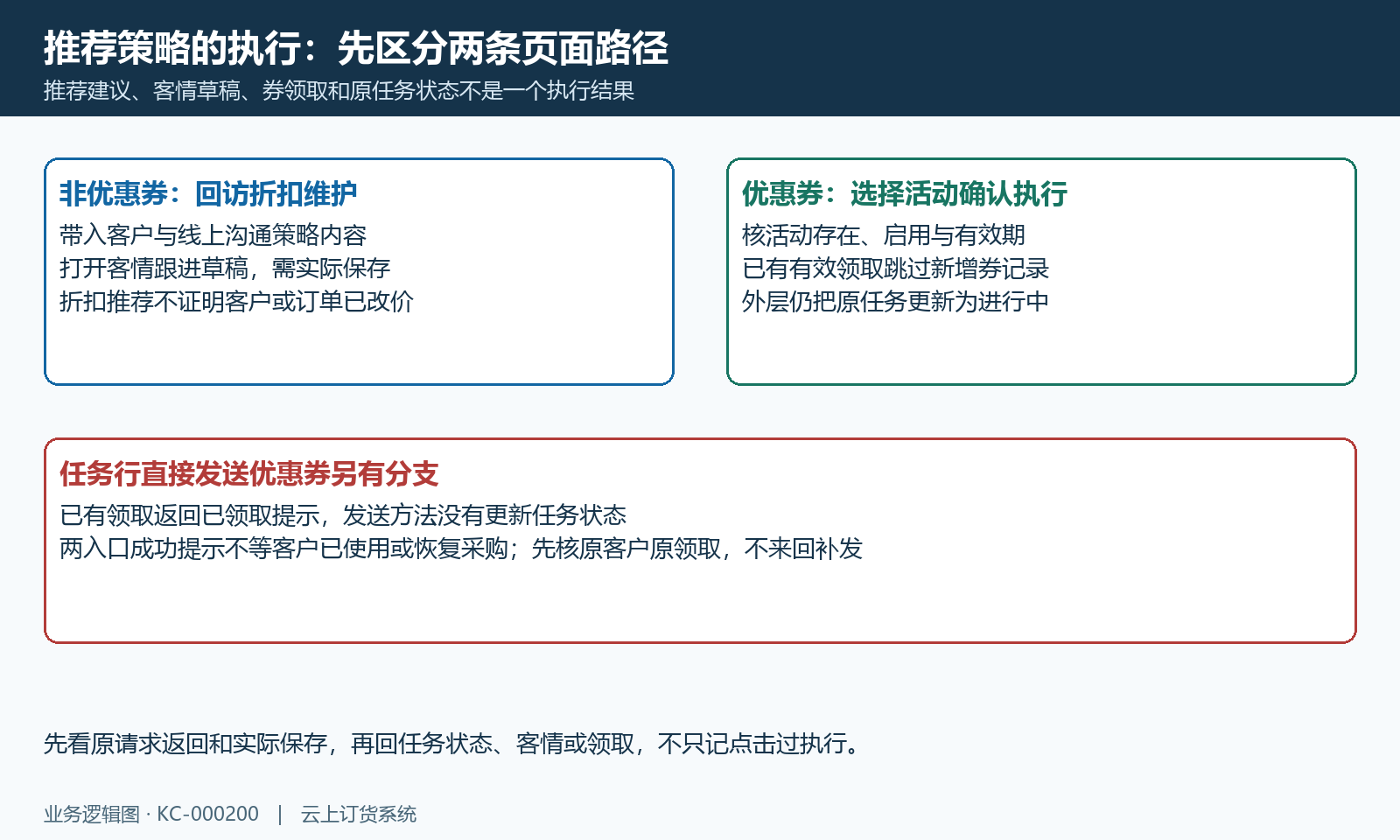Select the line 已有领取返回已领取提示，发送方法没有更新任务状态
The width and height of the screenshot is (1400, 840).
[x=343, y=515]
